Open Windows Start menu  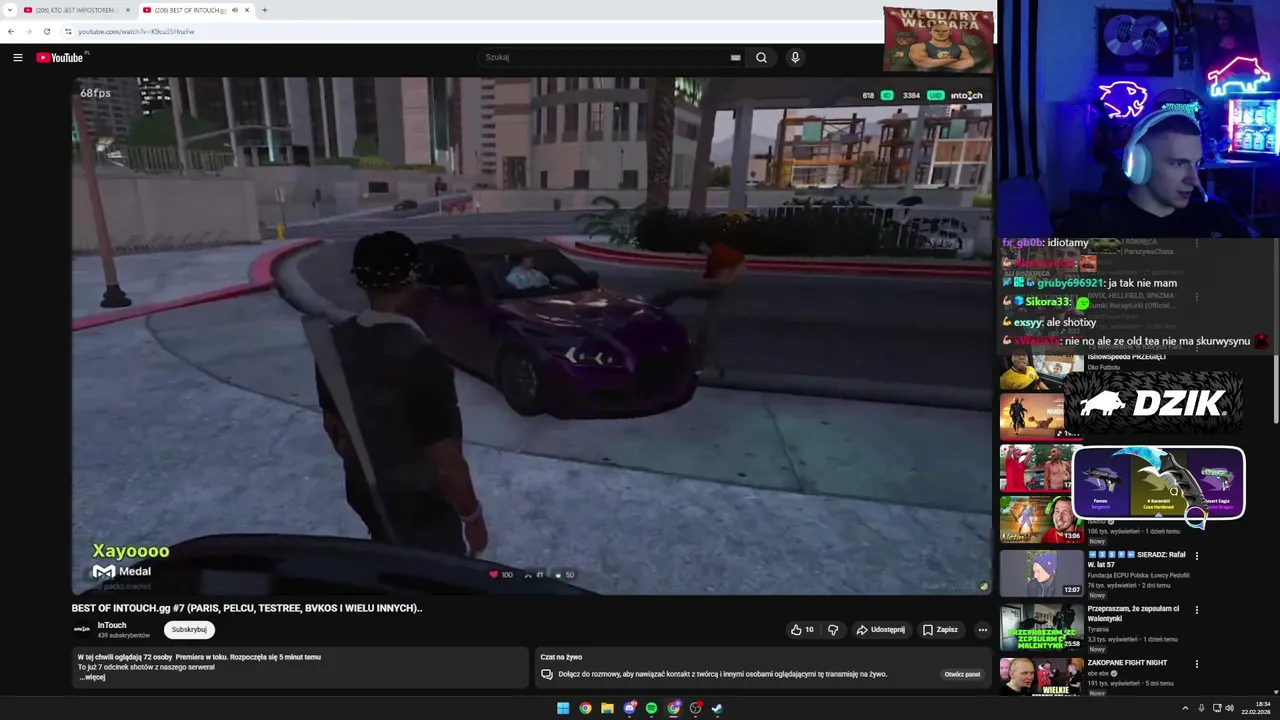pos(563,708)
